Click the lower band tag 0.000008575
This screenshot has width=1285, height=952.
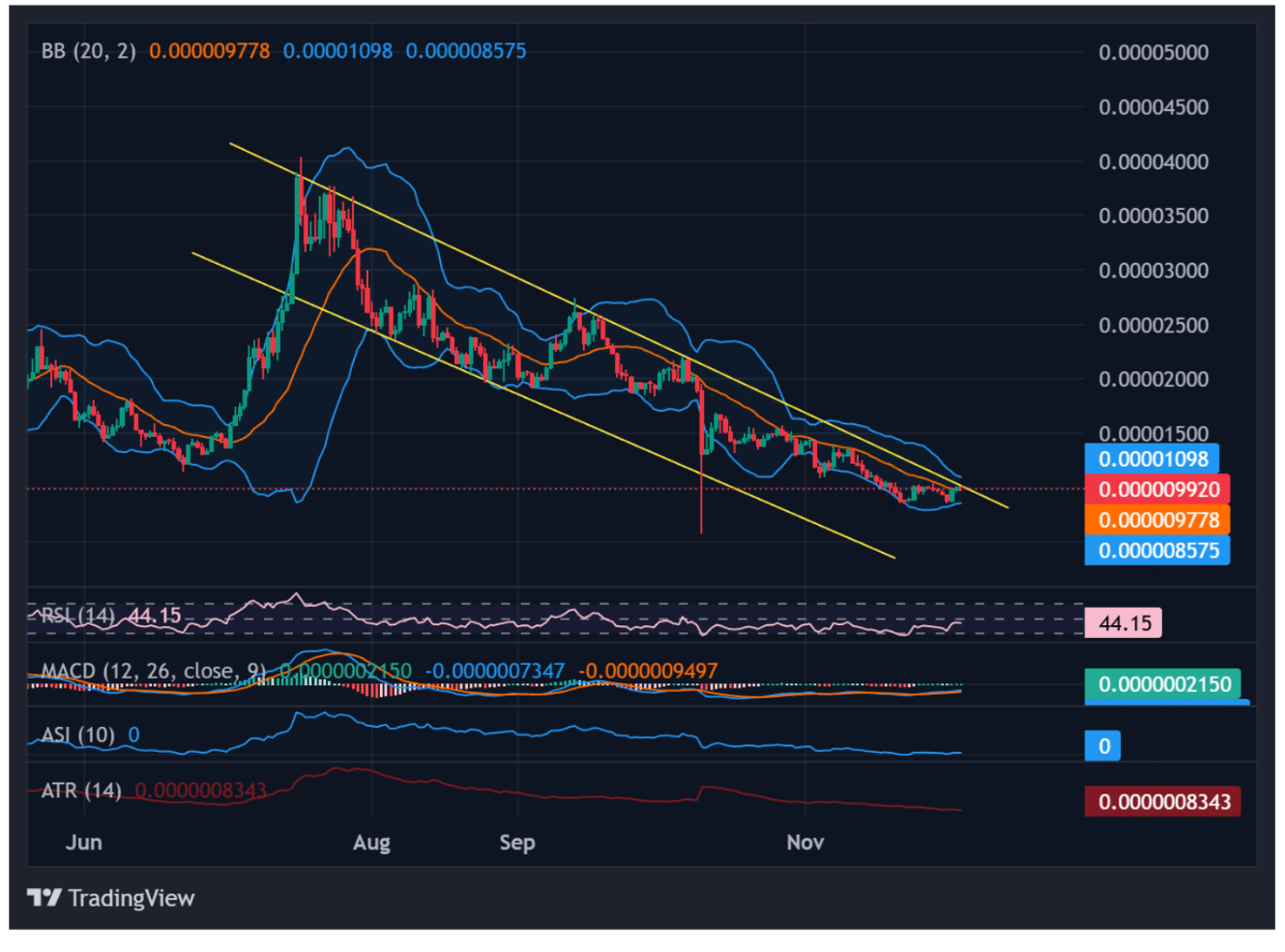click(x=1156, y=550)
